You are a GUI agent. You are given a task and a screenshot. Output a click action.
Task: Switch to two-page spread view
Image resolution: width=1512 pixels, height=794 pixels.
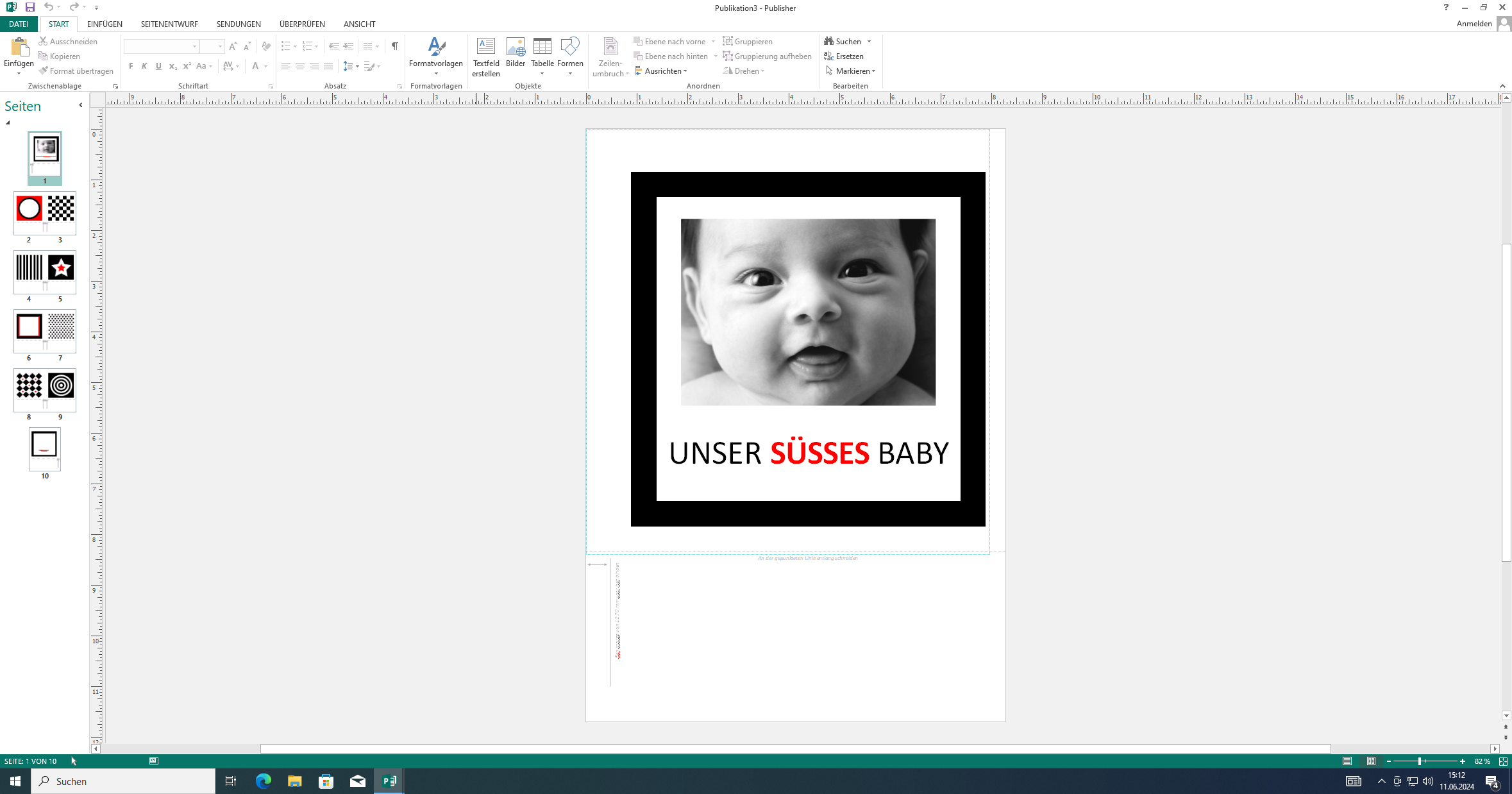pyautogui.click(x=1371, y=761)
